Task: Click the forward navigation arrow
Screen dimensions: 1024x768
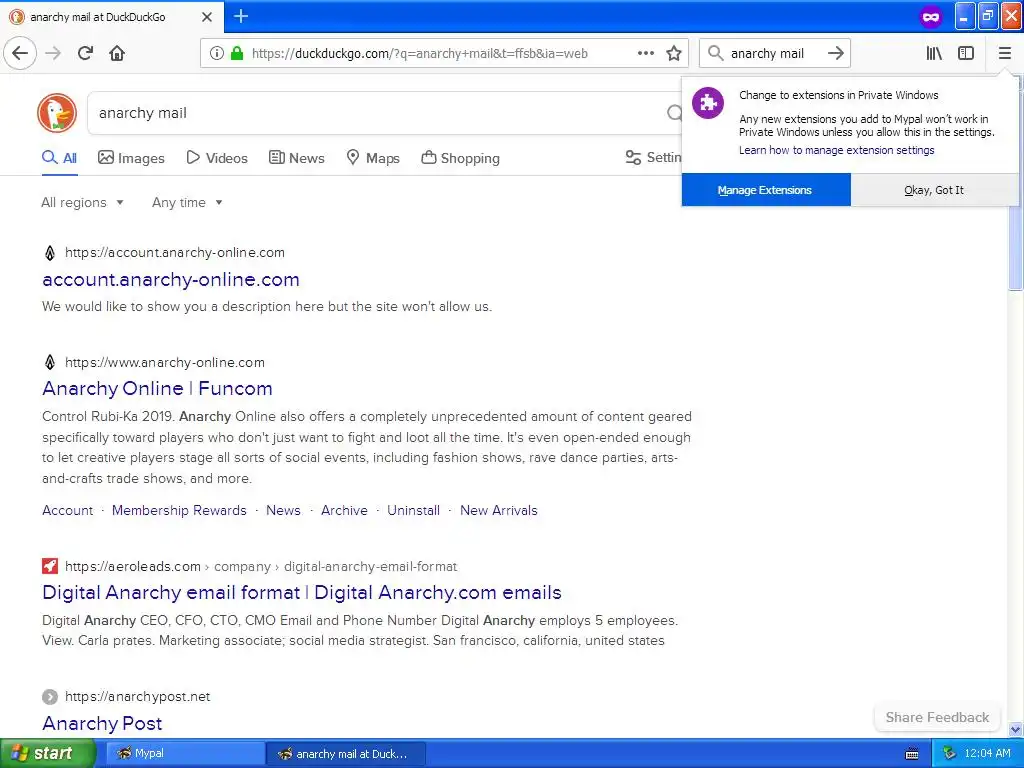Action: 54,53
